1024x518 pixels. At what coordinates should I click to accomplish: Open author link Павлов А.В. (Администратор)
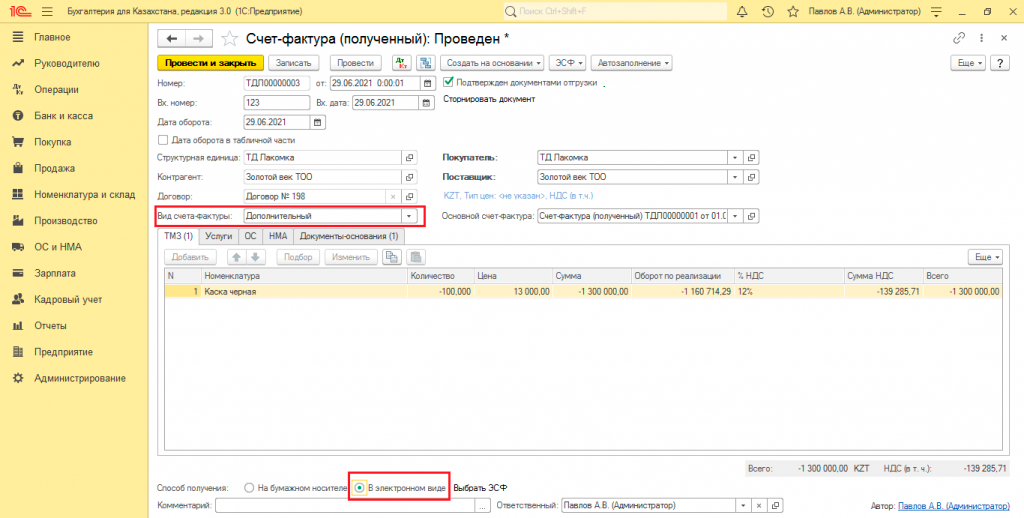[x=953, y=506]
